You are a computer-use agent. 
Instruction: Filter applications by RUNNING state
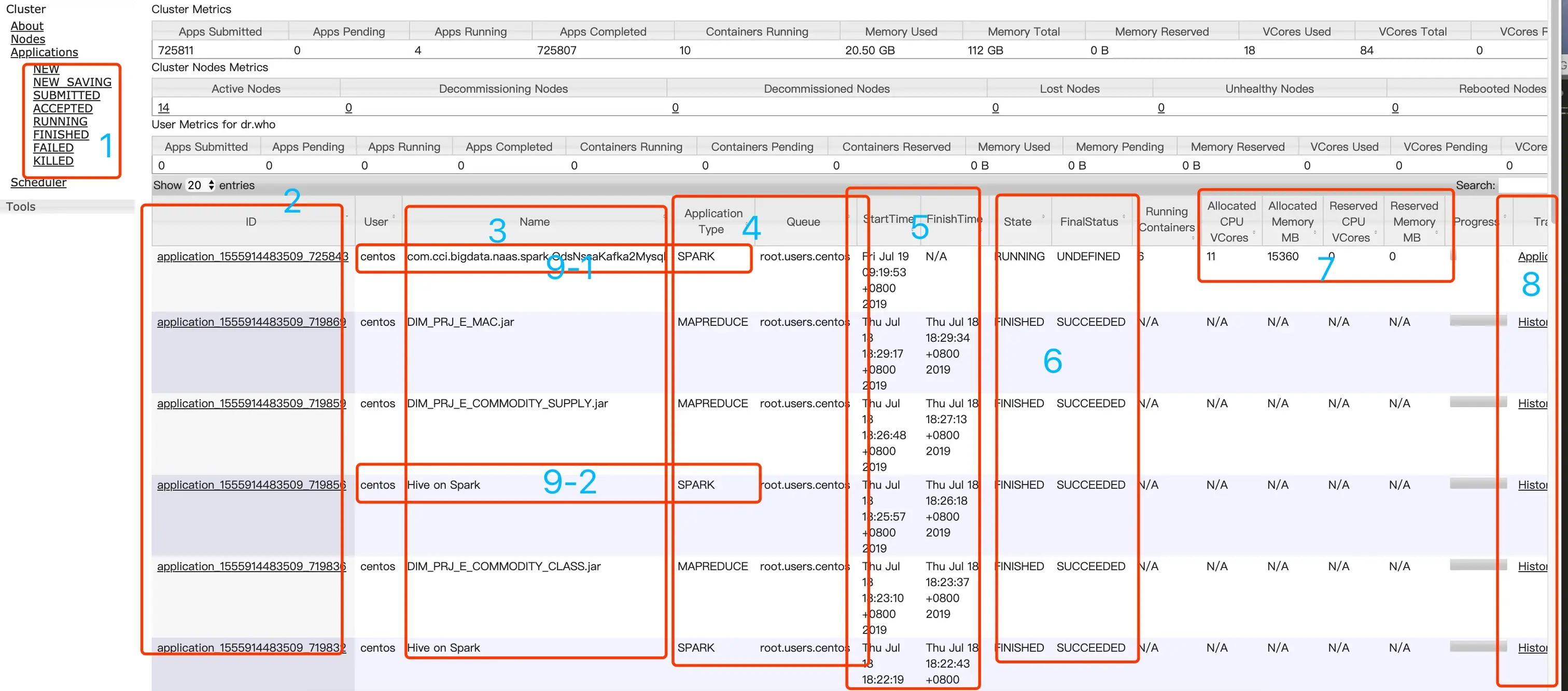coord(60,121)
